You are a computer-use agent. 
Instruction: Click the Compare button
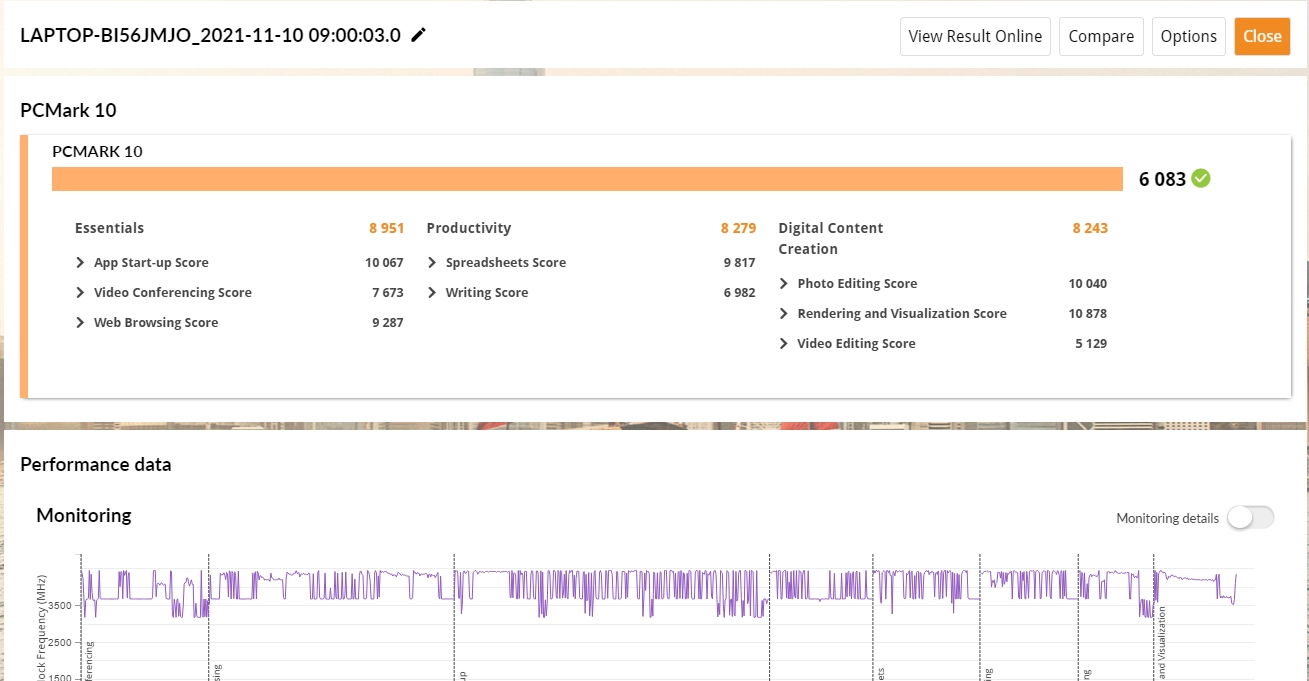(x=1101, y=36)
